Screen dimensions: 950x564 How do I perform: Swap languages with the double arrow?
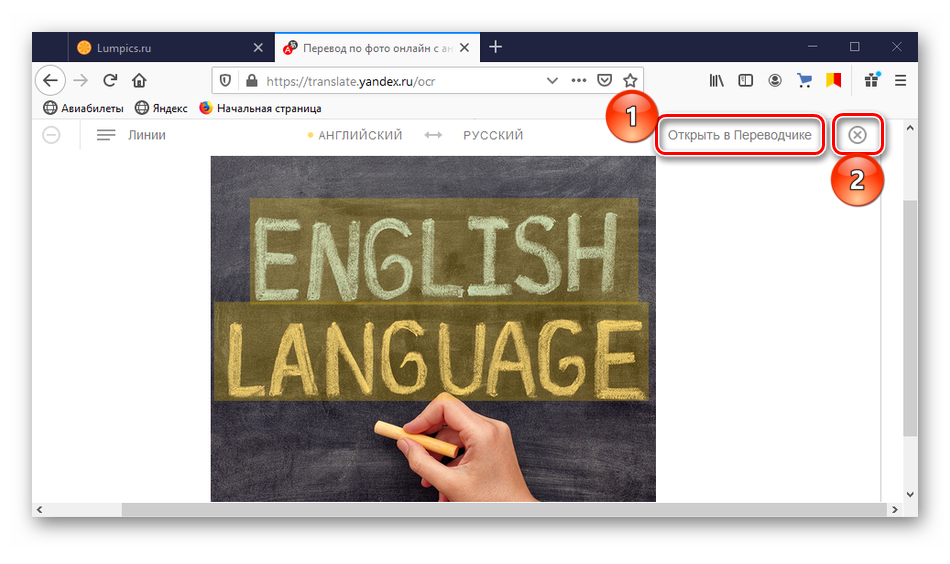click(x=433, y=136)
